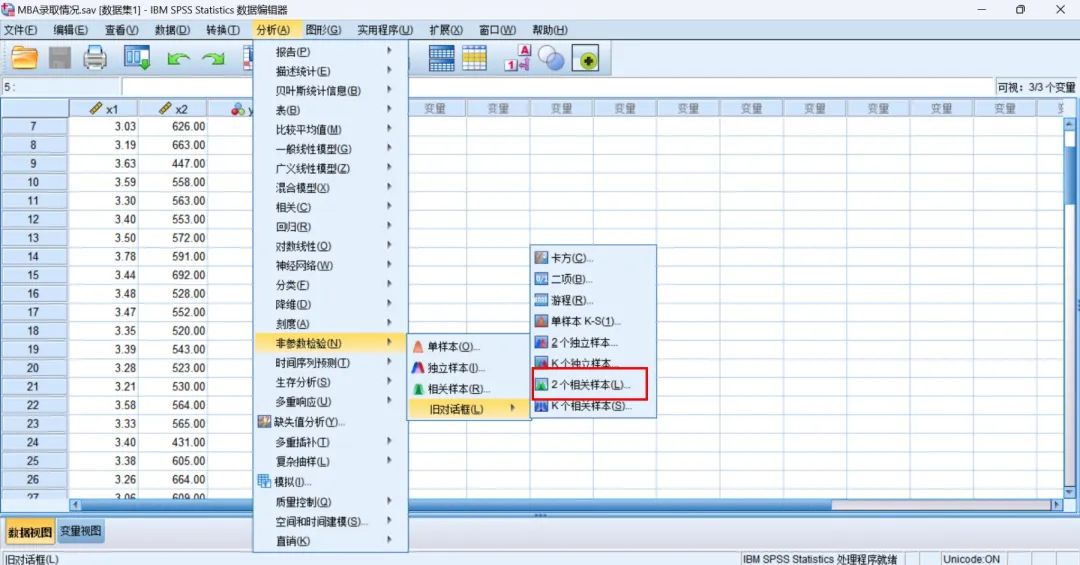Open the 实用程序(U) menu

385,30
